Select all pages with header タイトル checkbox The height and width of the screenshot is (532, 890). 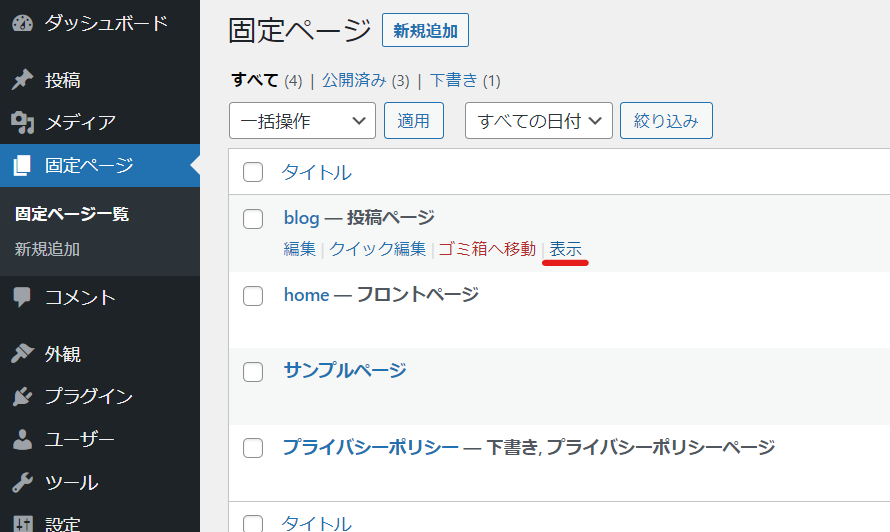click(x=253, y=172)
